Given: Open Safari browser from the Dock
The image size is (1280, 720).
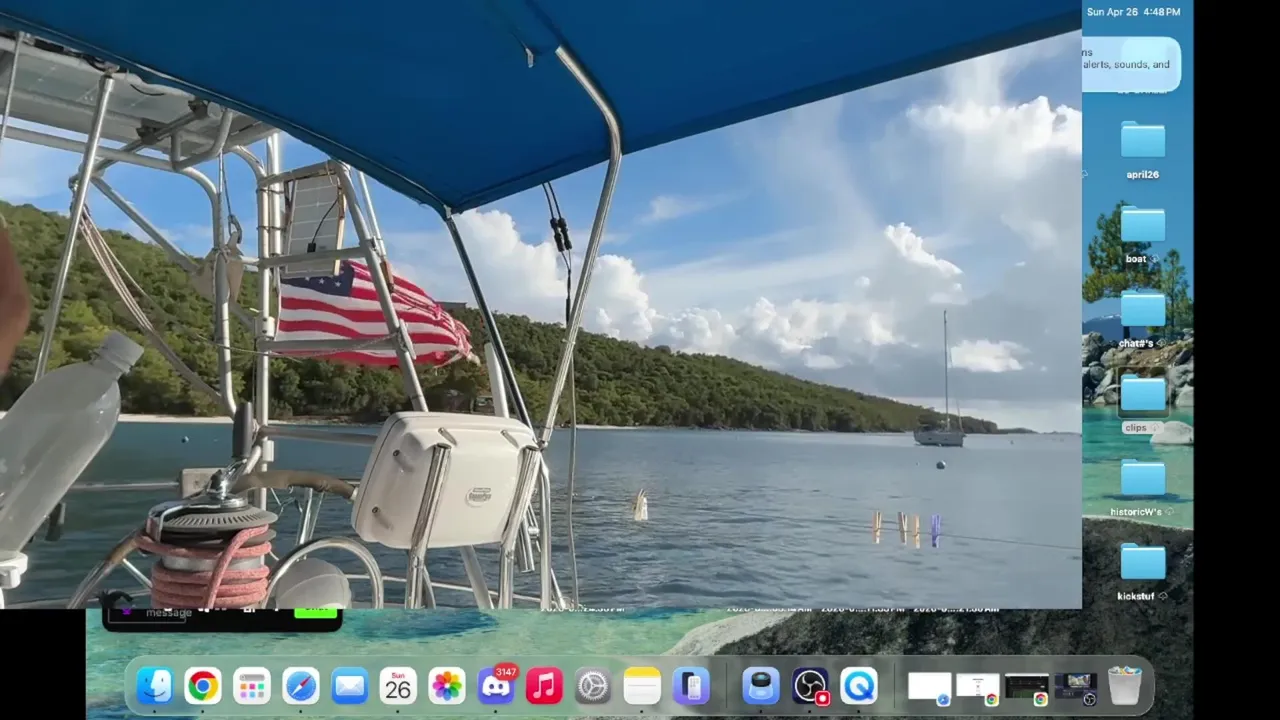Looking at the screenshot, I should 301,686.
